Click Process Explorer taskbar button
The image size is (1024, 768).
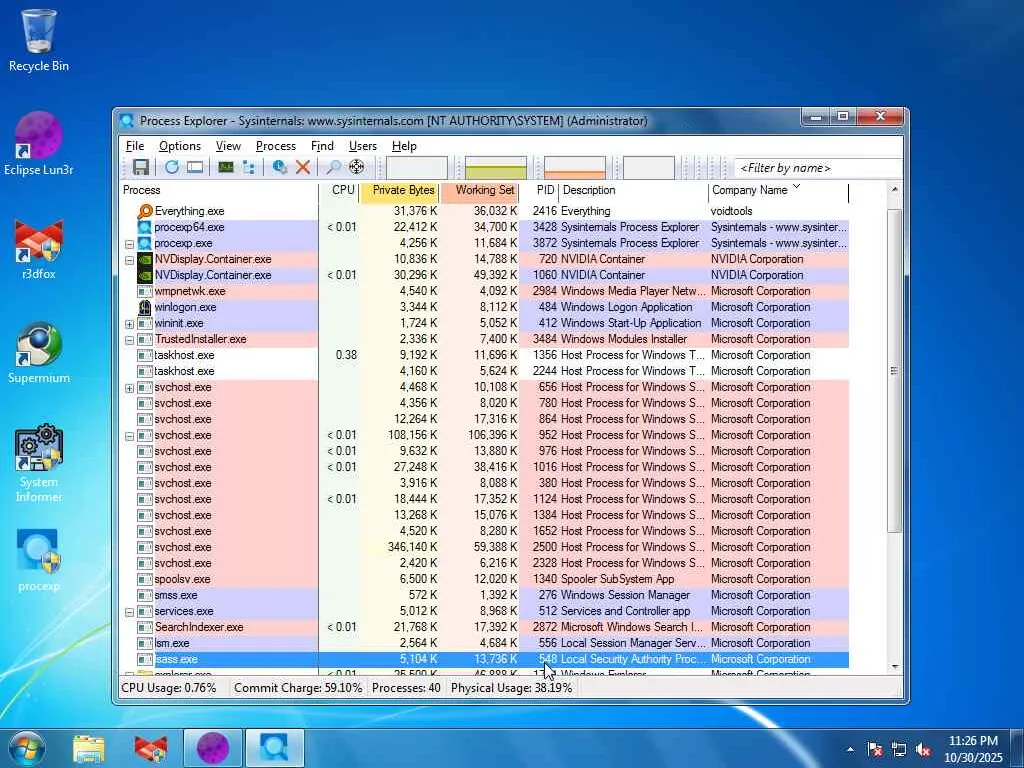point(274,748)
